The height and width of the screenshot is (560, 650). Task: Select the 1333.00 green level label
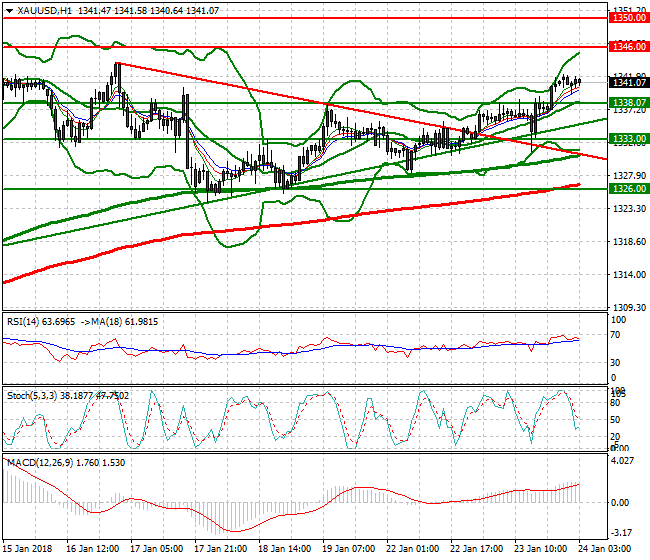(x=629, y=139)
